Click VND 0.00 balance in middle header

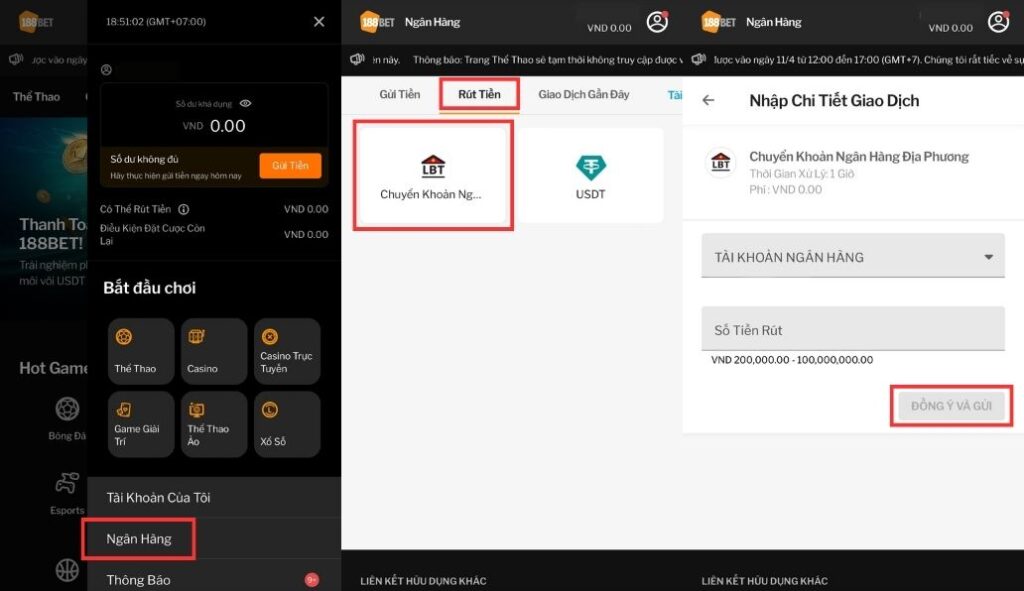[609, 28]
